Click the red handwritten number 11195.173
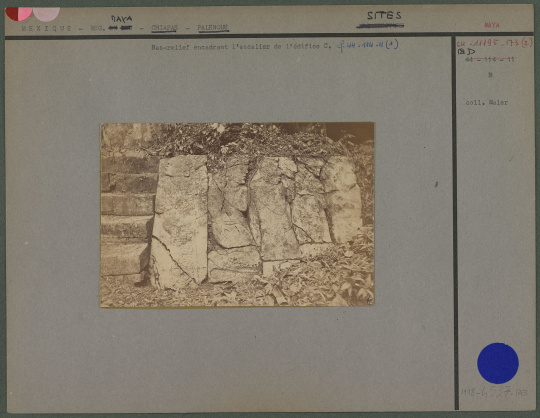 (x=494, y=44)
